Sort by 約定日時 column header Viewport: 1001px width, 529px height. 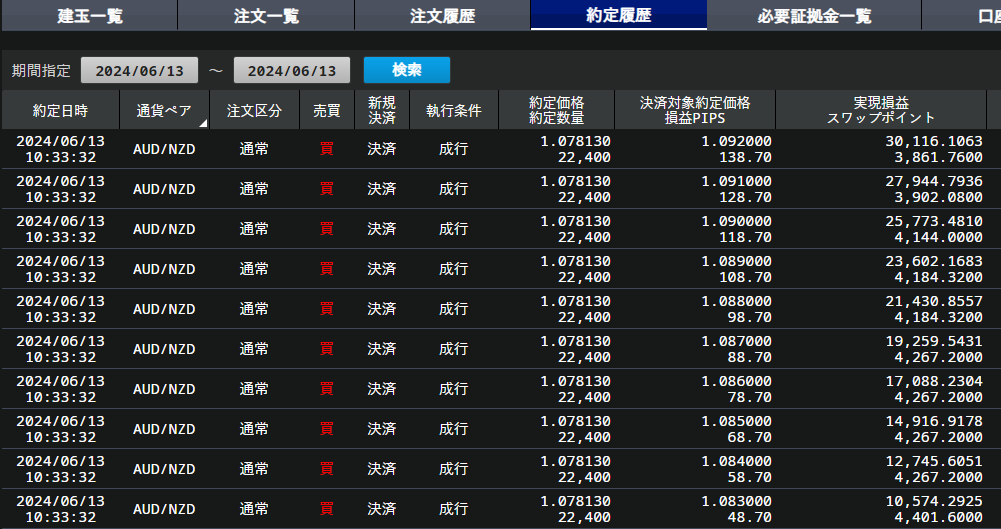[x=61, y=110]
